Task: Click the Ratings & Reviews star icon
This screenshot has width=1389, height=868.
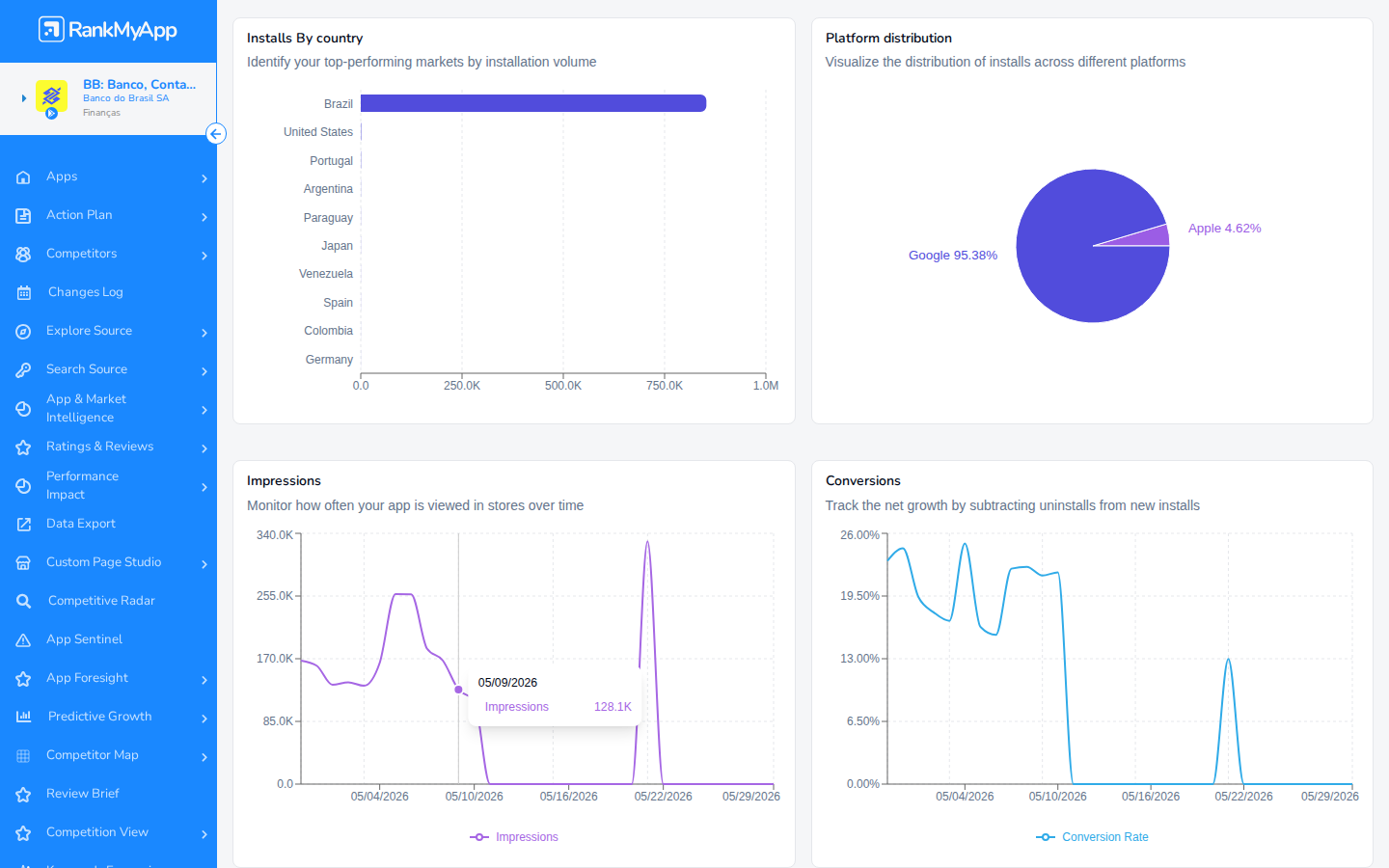Action: tap(23, 448)
